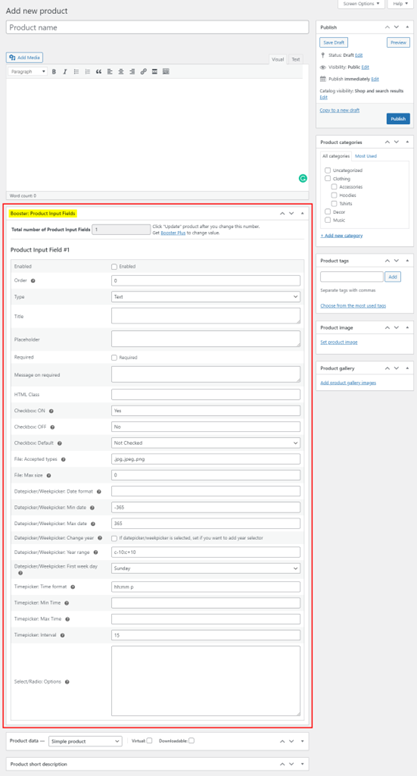Check the Required checkbox
Image resolution: width=417 pixels, height=776 pixels.
click(114, 357)
